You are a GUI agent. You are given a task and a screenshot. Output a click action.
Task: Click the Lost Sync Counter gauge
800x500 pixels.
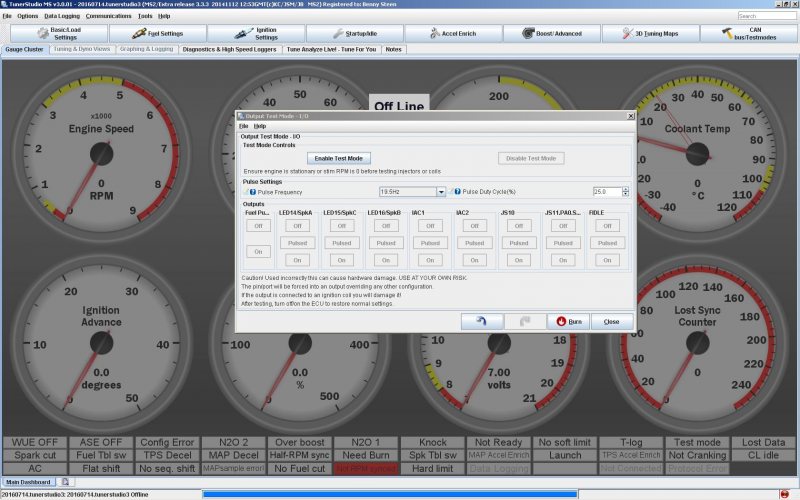coord(697,343)
